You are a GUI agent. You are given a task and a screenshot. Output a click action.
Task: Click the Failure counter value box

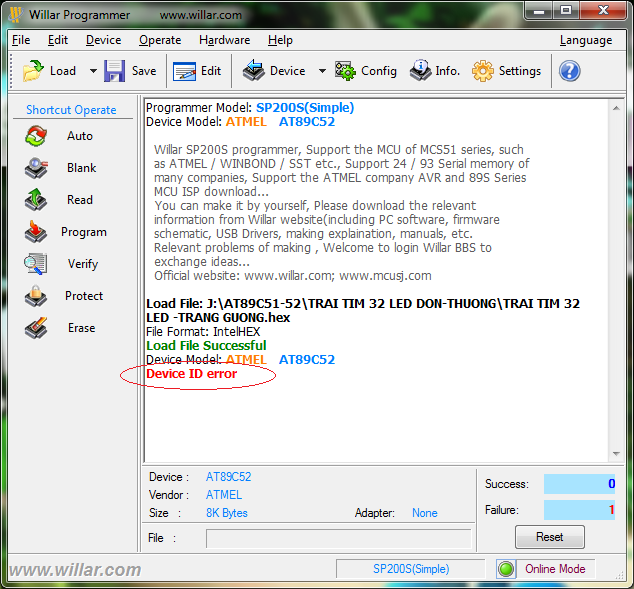(579, 510)
